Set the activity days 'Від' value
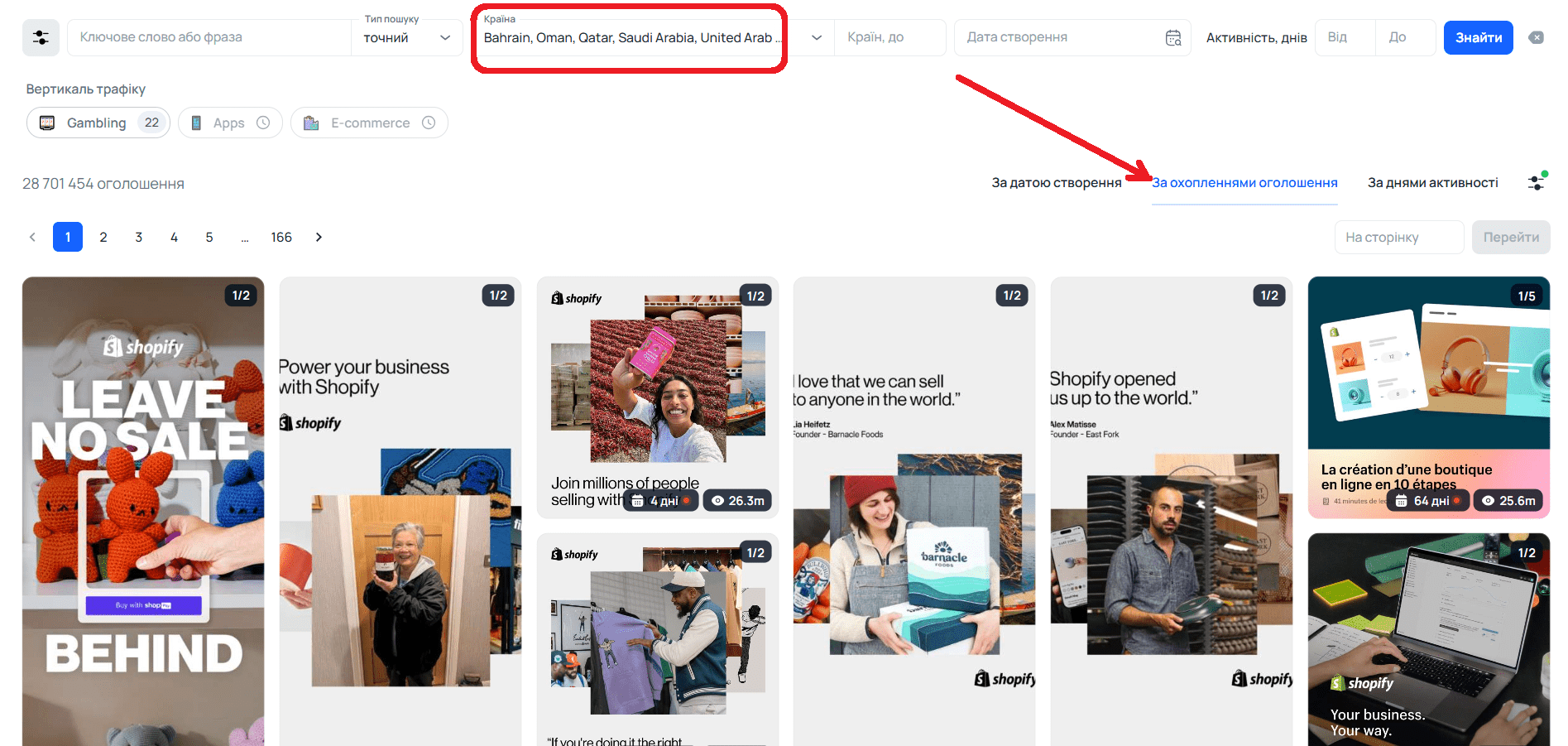This screenshot has height=746, width=1568. point(1345,37)
